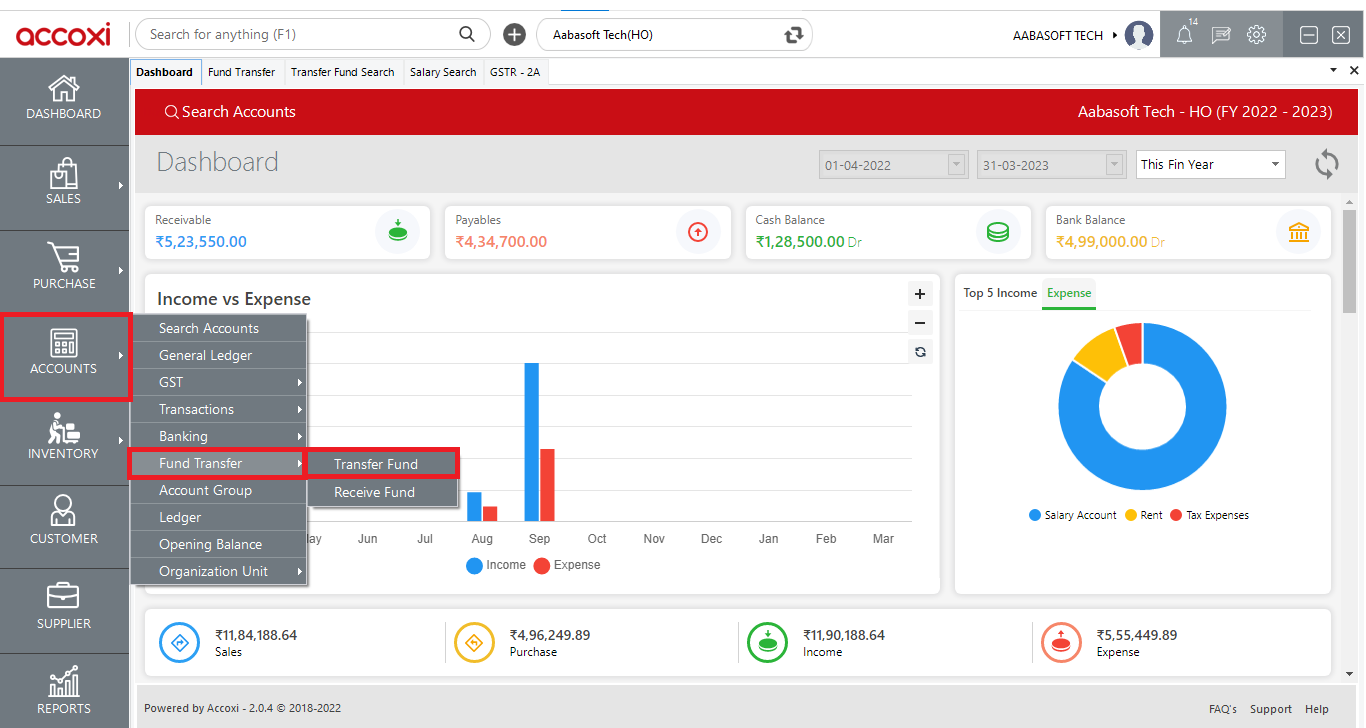The width and height of the screenshot is (1366, 728).
Task: Open the Purchase cart icon
Action: [64, 258]
